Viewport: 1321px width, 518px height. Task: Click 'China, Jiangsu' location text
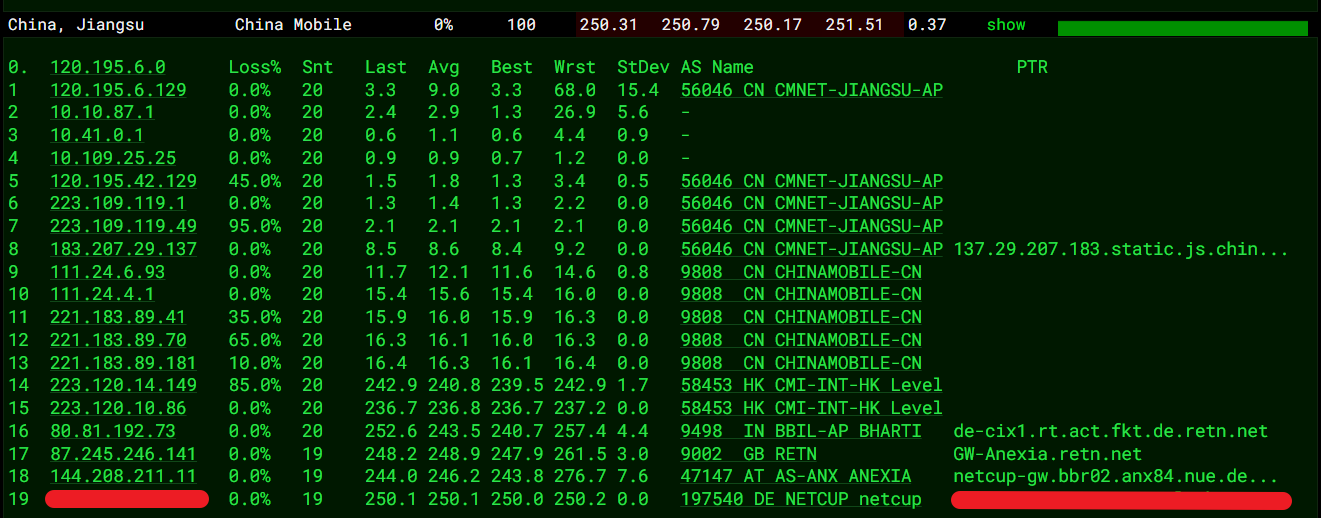[77, 24]
